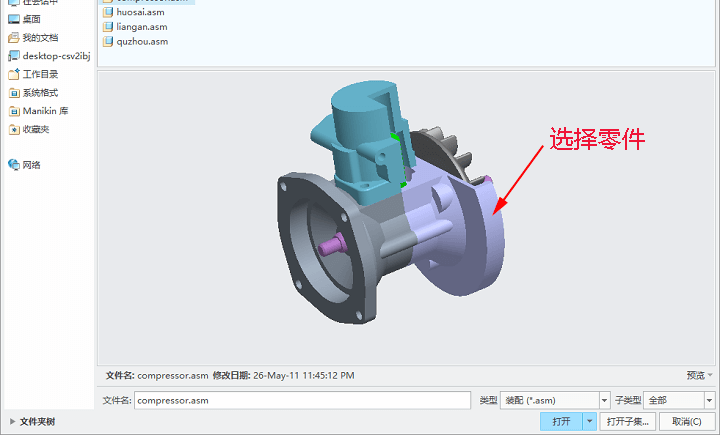This screenshot has width=720, height=435.
Task: Toggle the 预览 preview dropdown
Action: [700, 375]
